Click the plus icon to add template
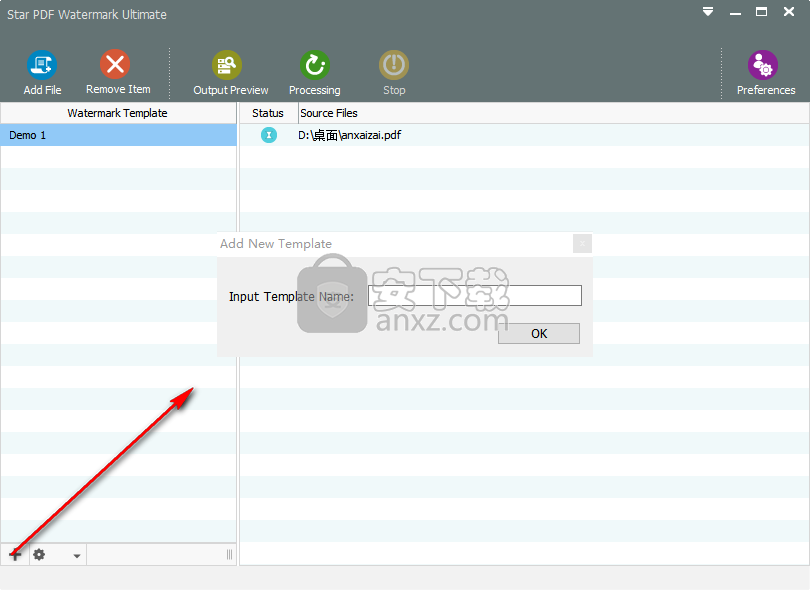 15,555
